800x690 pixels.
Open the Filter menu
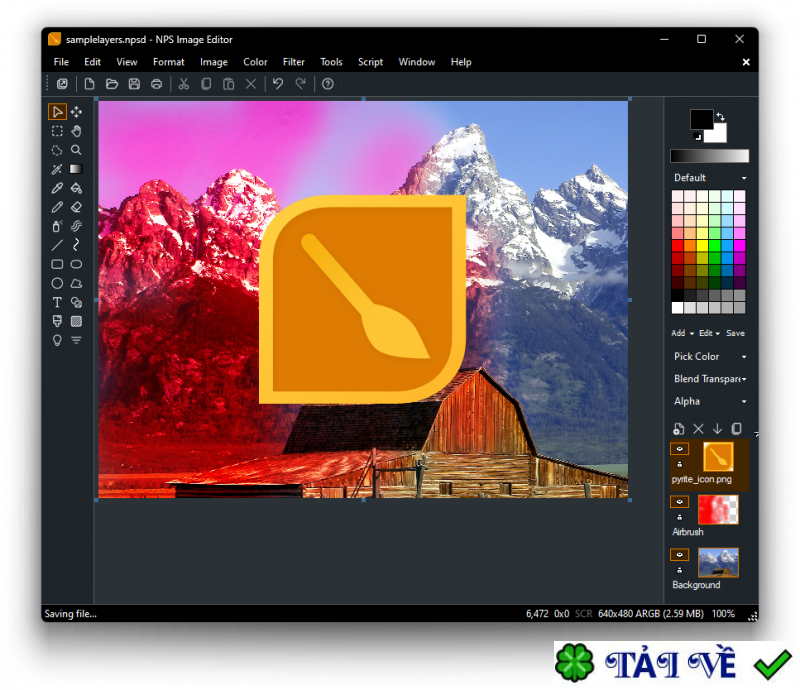coord(294,62)
